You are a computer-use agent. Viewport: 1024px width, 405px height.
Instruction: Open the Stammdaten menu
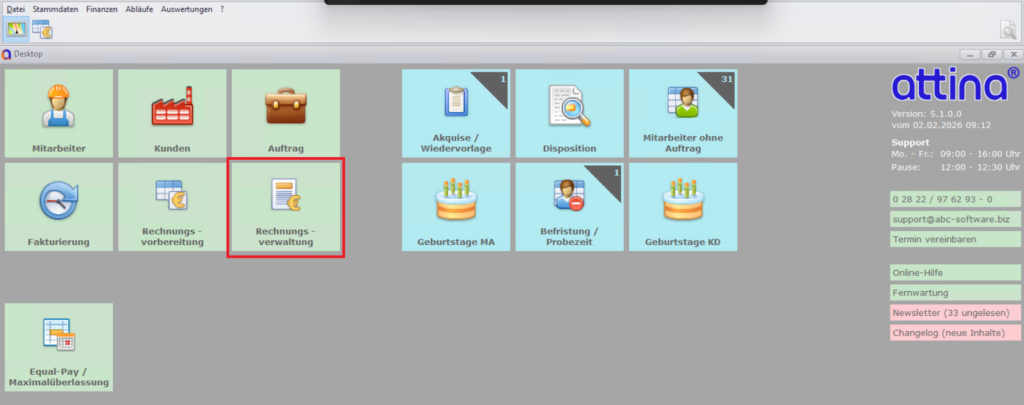click(56, 9)
